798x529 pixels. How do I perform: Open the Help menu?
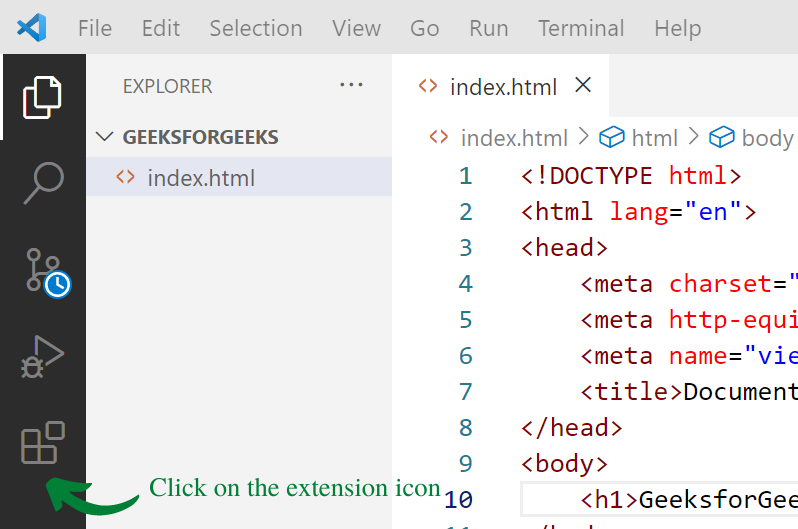[x=678, y=28]
